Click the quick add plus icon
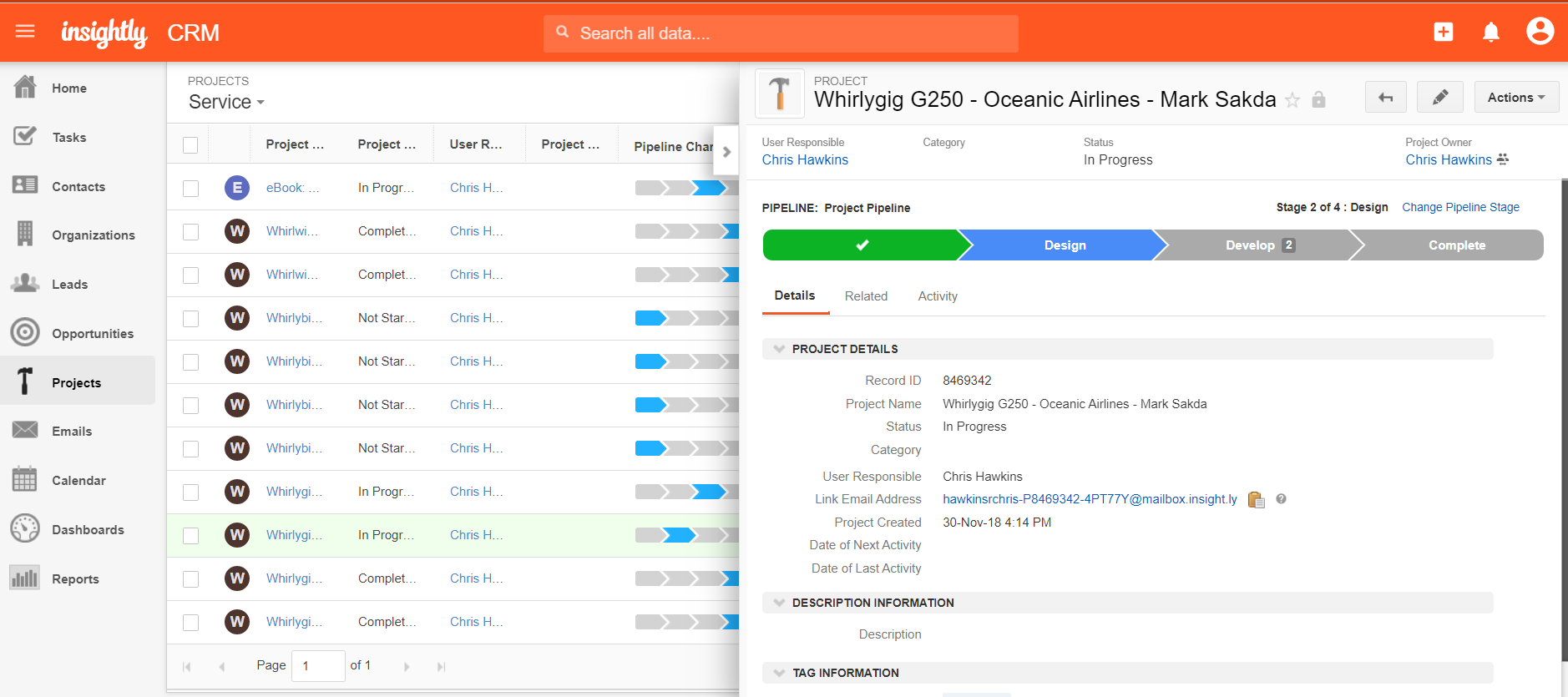Viewport: 1568px width, 697px height. tap(1443, 32)
